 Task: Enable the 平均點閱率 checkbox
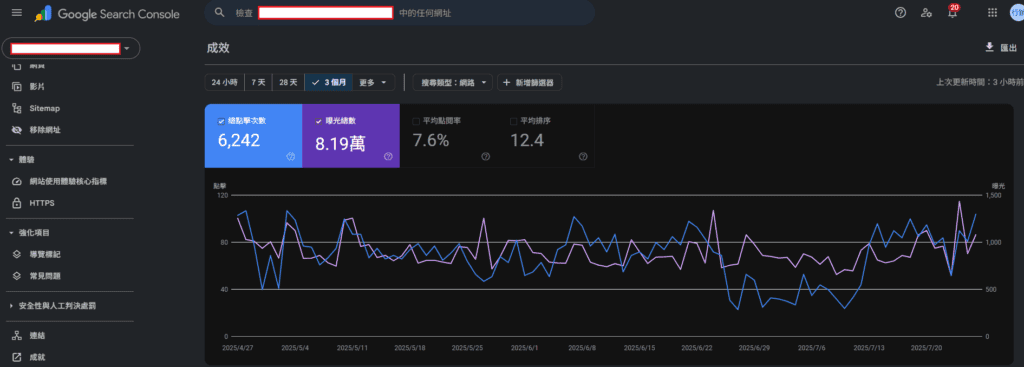pyautogui.click(x=415, y=121)
